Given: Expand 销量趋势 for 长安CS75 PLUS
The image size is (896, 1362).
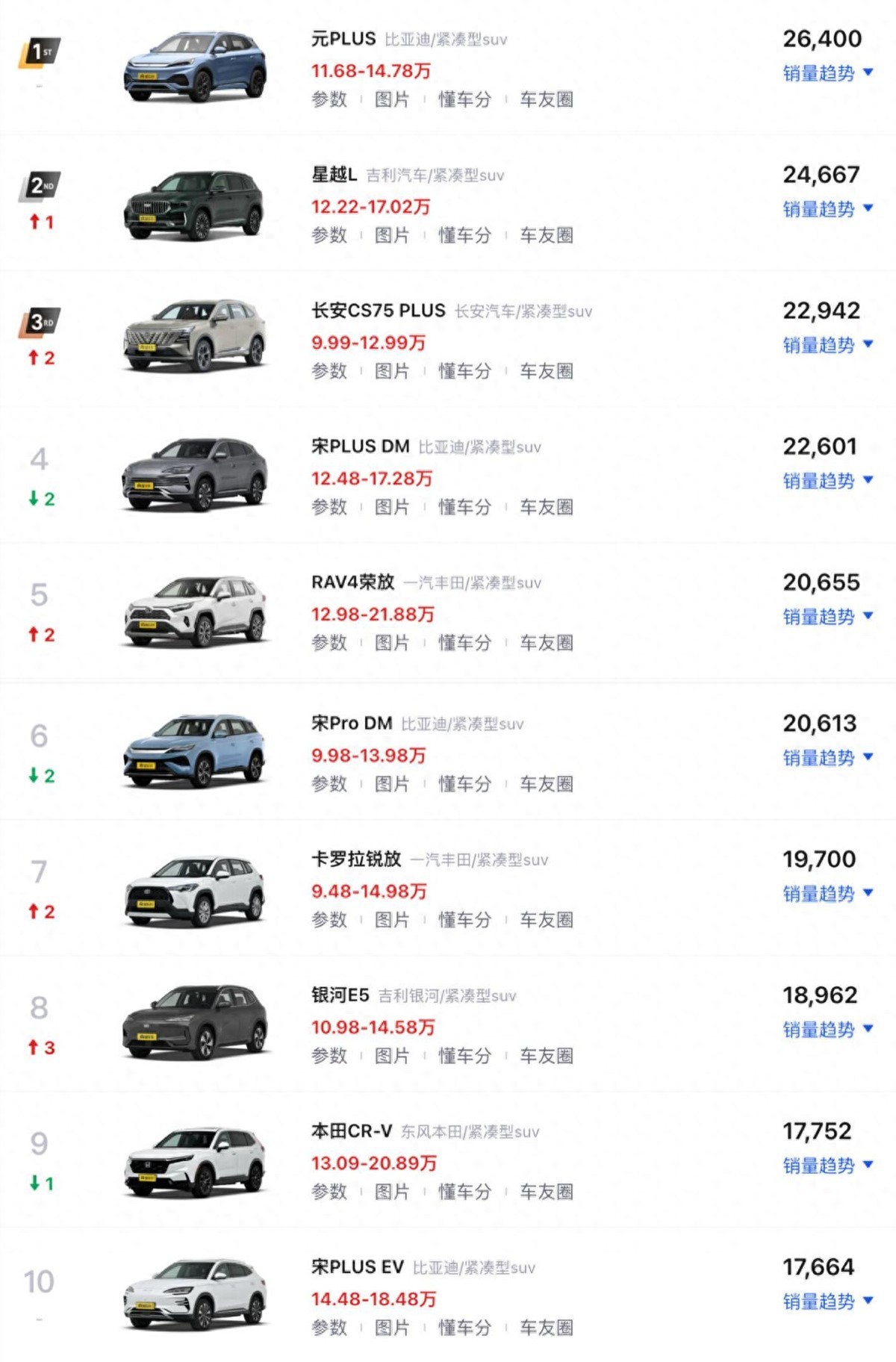Looking at the screenshot, I should 827,345.
